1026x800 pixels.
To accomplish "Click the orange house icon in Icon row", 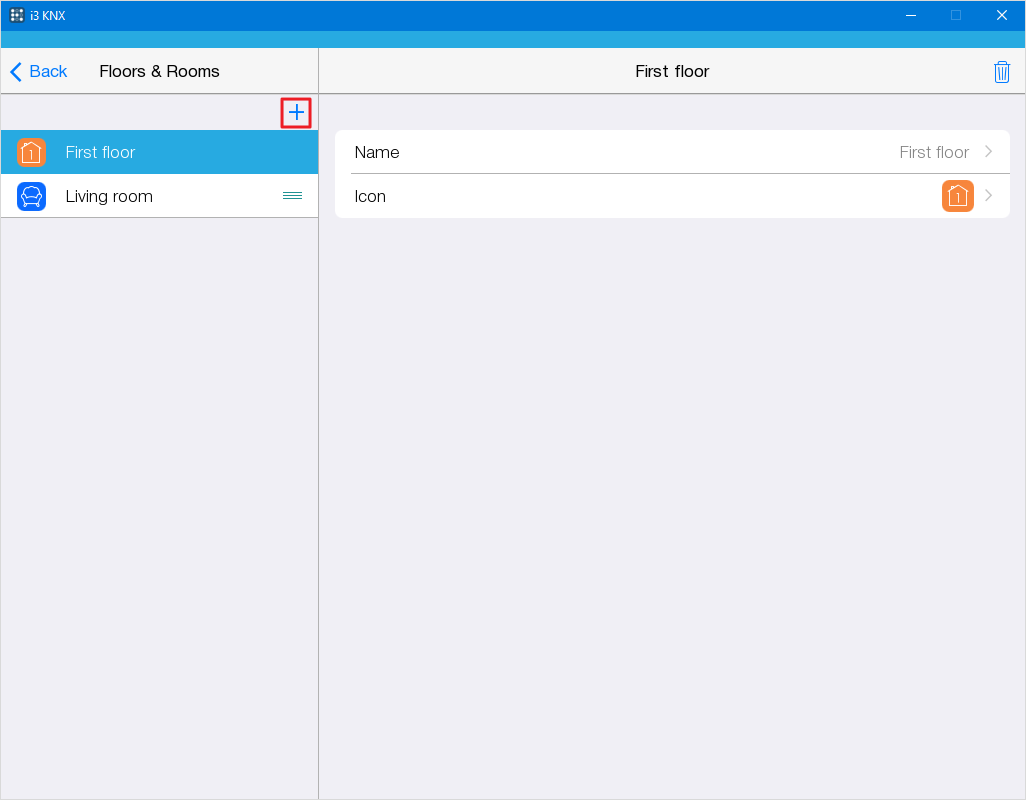I will click(x=957, y=196).
